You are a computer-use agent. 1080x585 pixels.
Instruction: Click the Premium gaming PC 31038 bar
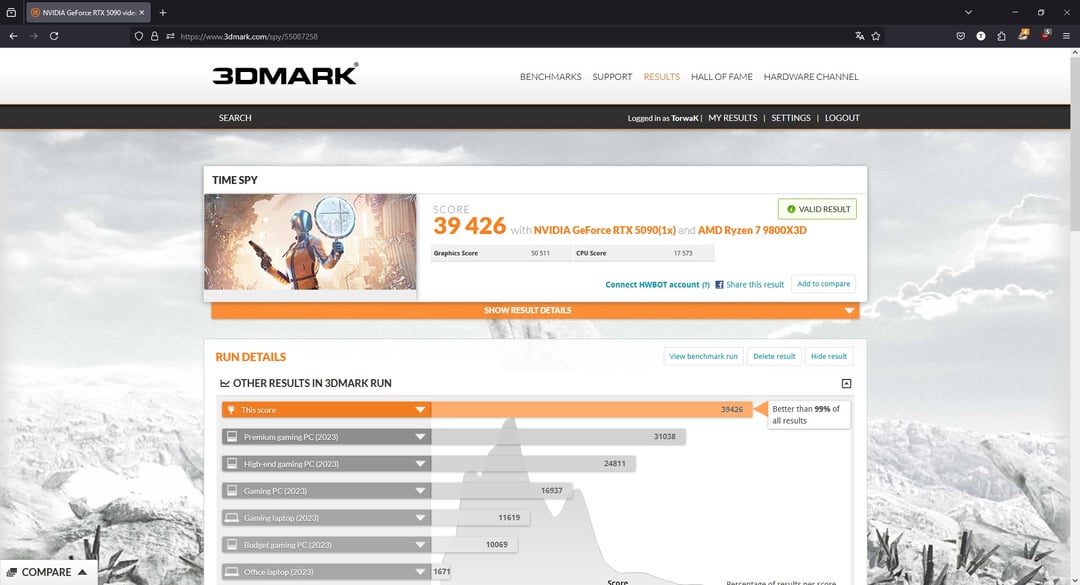[559, 437]
